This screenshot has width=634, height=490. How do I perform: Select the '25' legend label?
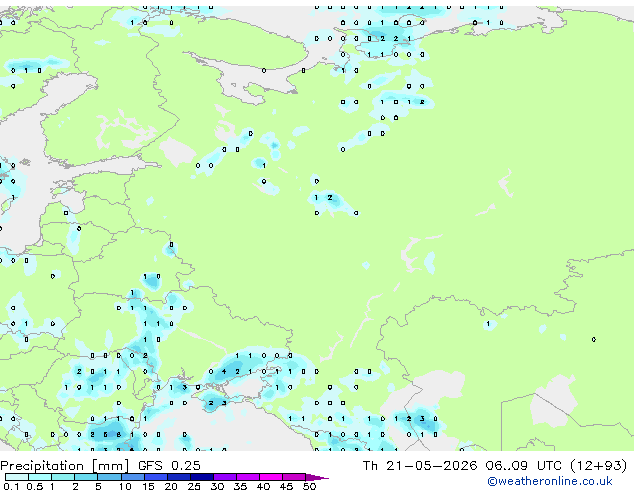tap(194, 486)
